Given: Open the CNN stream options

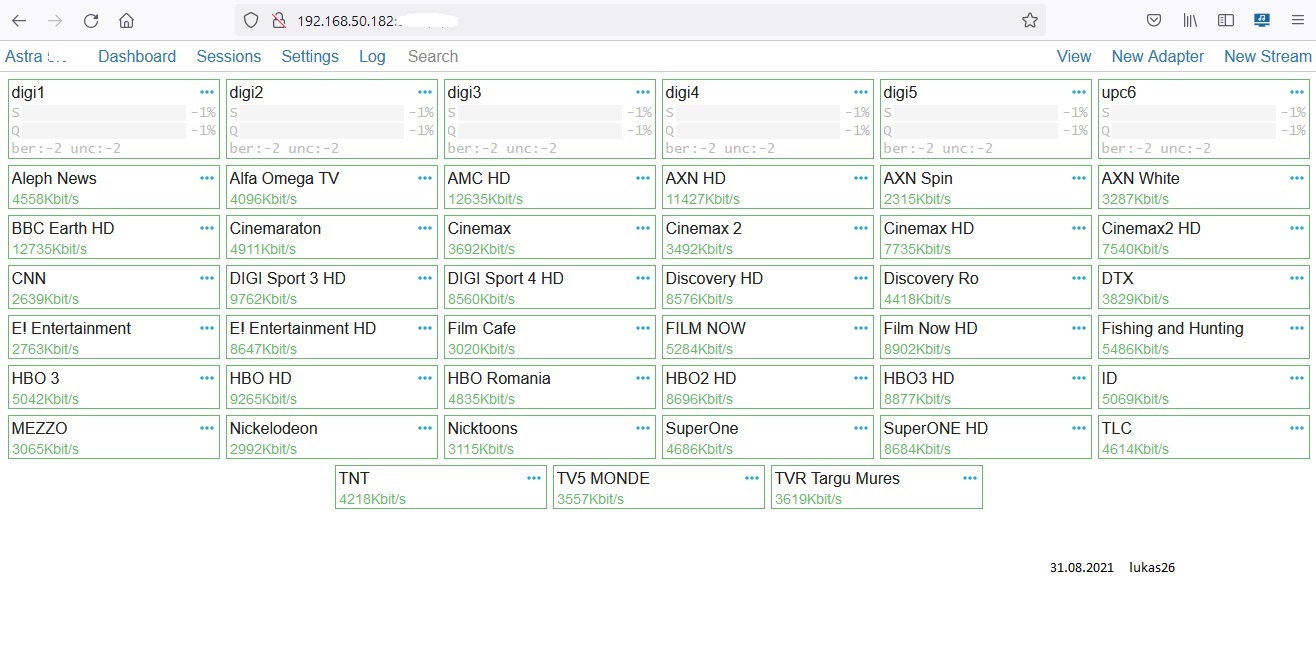Looking at the screenshot, I should (x=207, y=278).
